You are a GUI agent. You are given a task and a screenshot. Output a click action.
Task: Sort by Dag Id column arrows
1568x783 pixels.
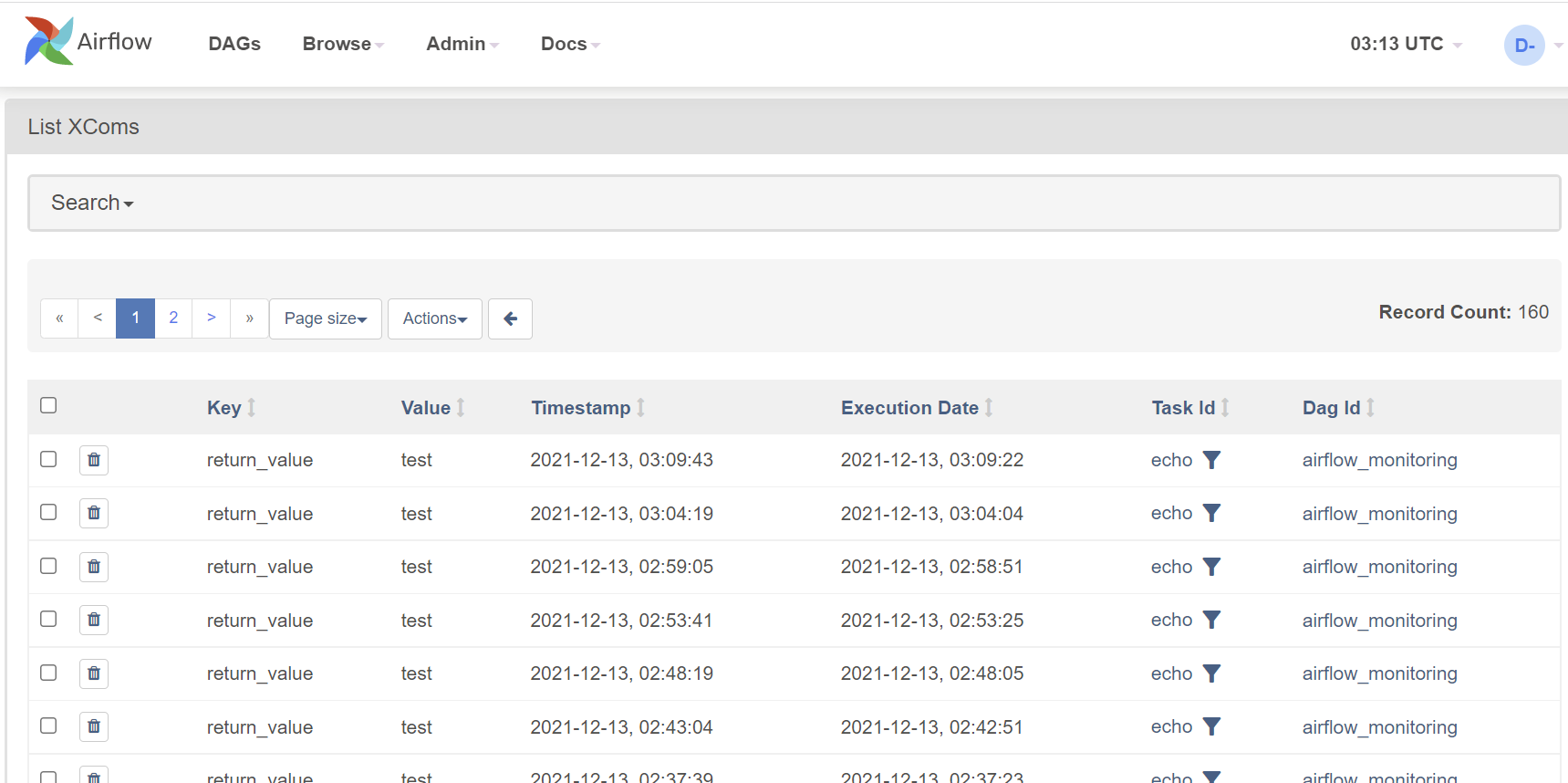1370,408
